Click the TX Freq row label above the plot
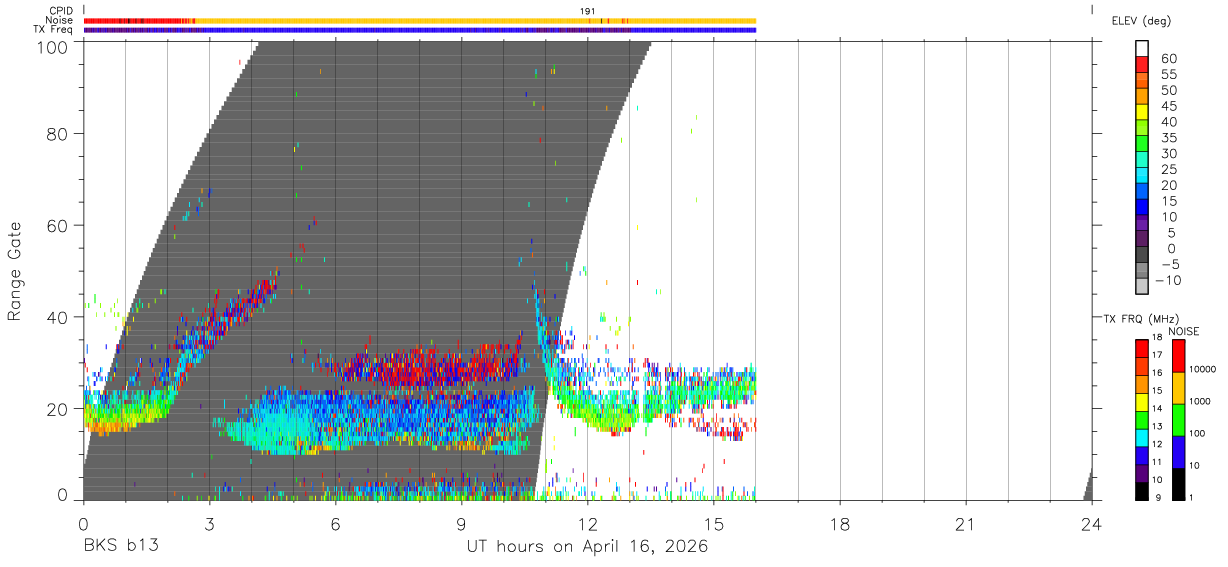 pyautogui.click(x=53, y=30)
